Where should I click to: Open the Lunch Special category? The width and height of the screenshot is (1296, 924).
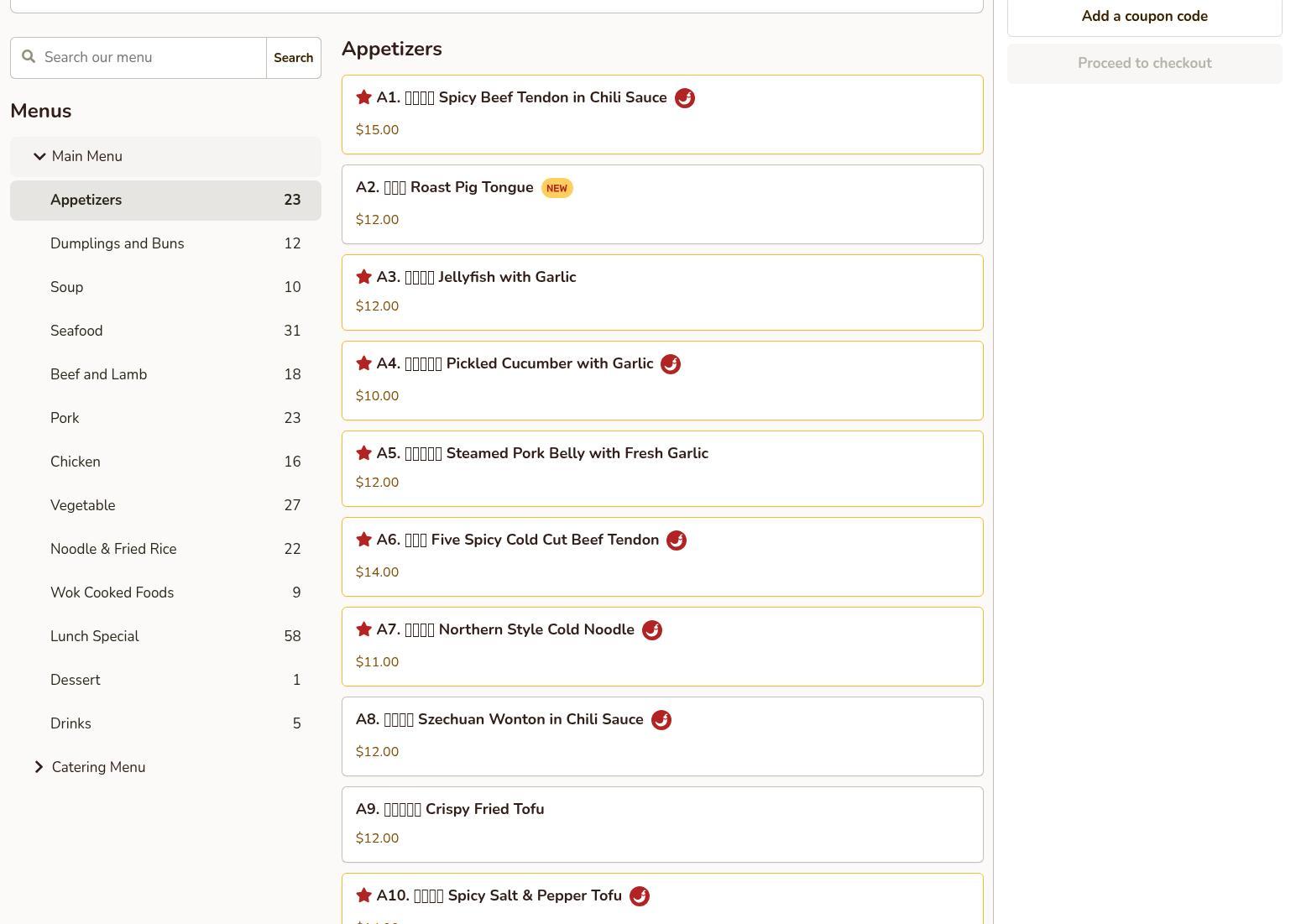(165, 637)
